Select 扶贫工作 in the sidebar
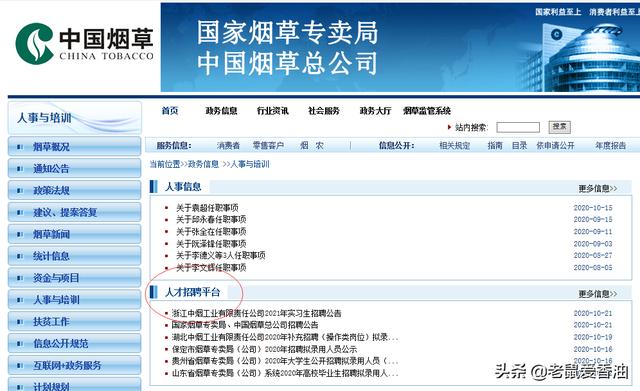 [x=74, y=322]
